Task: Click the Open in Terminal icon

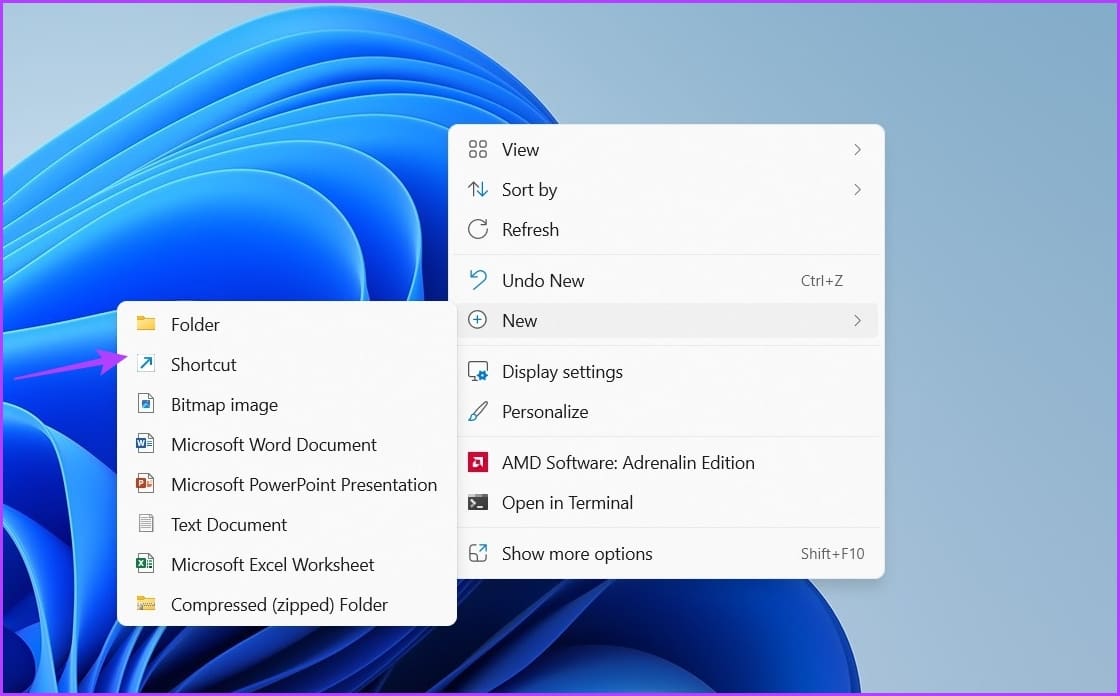Action: [478, 502]
